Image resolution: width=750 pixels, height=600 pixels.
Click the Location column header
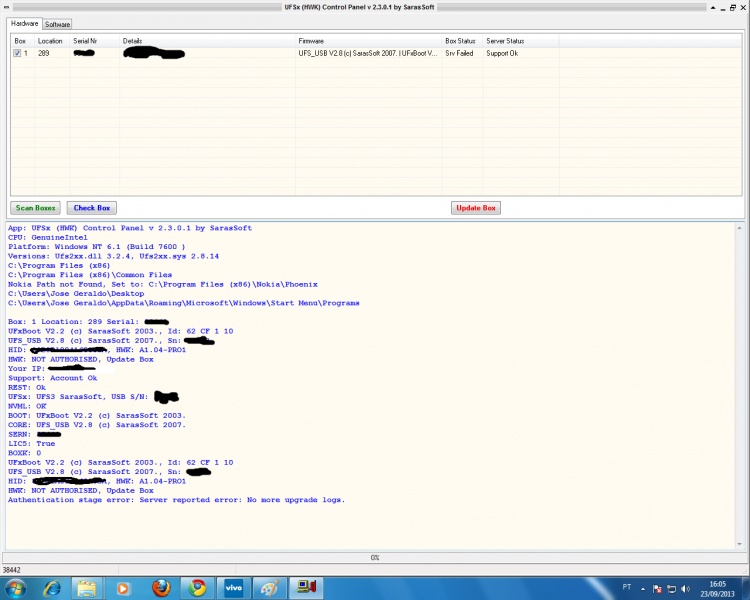[52, 41]
